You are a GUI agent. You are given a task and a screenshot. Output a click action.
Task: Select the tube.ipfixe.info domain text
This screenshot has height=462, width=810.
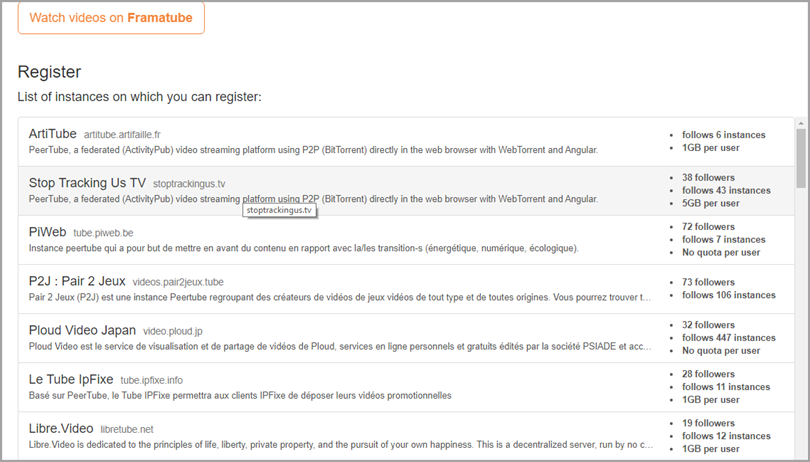coord(151,380)
